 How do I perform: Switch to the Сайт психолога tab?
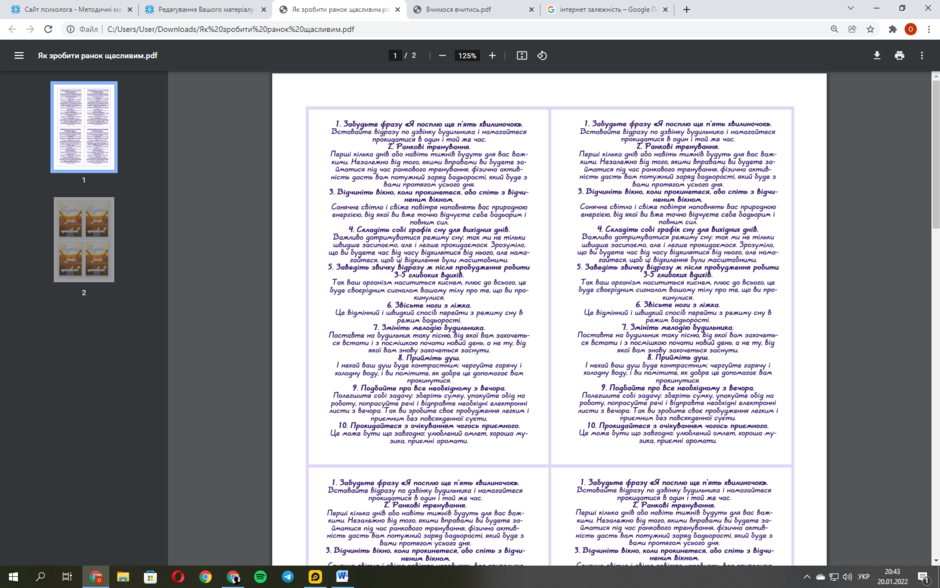[x=71, y=10]
